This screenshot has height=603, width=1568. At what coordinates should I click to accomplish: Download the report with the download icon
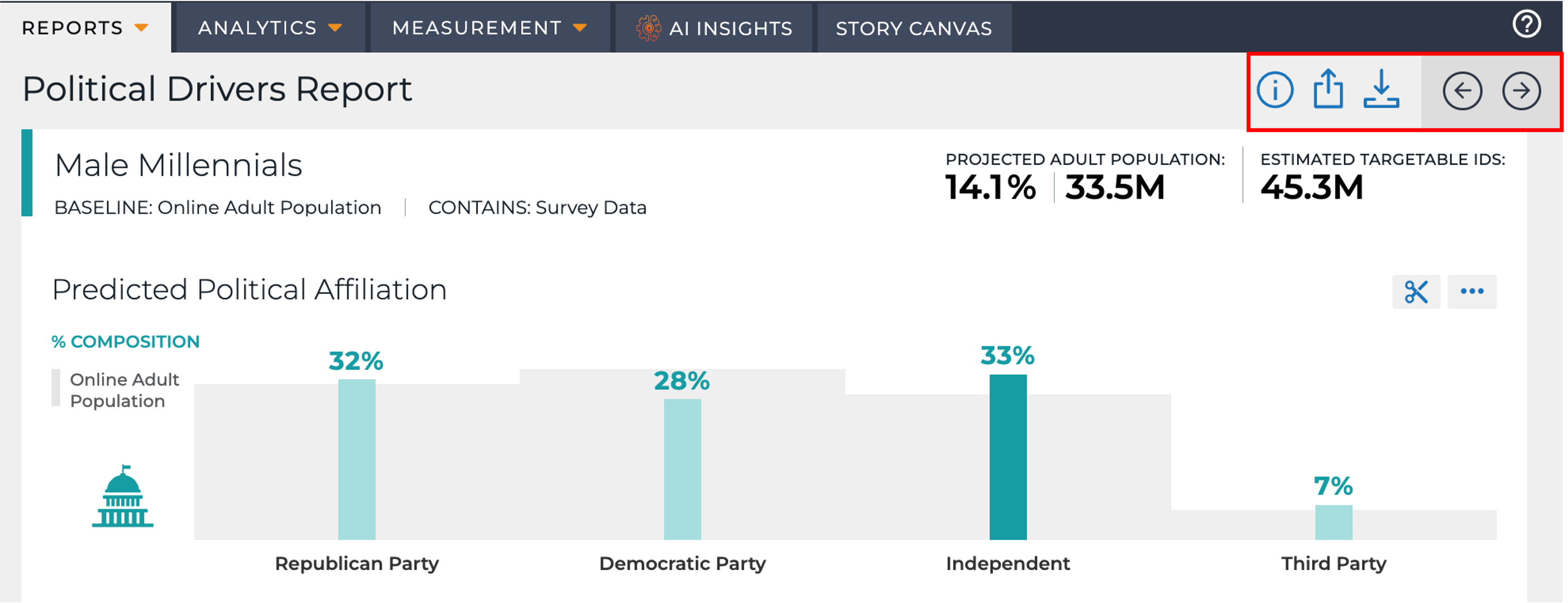[x=1381, y=89]
